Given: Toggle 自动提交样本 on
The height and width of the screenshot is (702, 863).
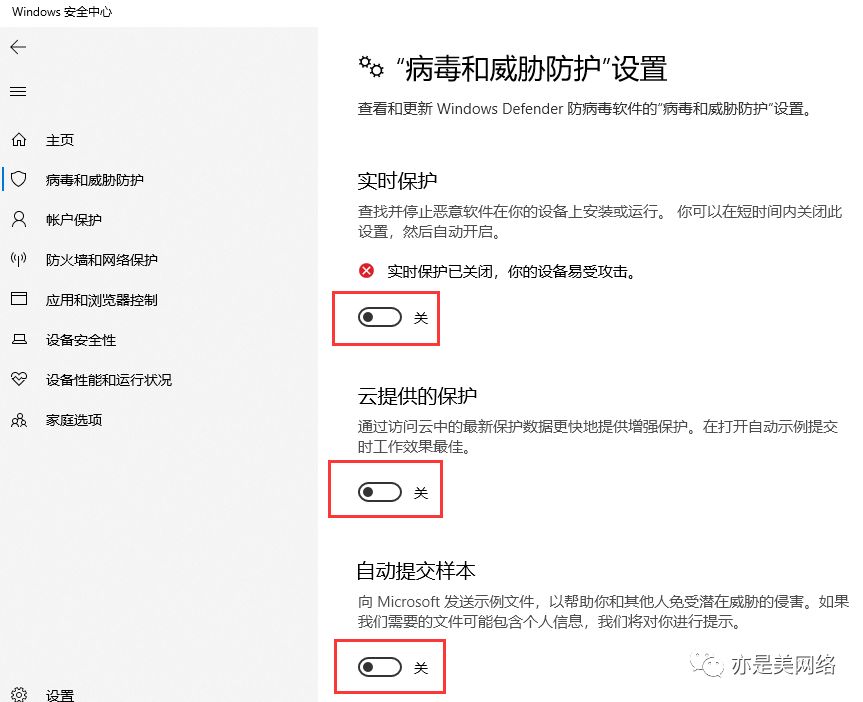Looking at the screenshot, I should pyautogui.click(x=380, y=667).
